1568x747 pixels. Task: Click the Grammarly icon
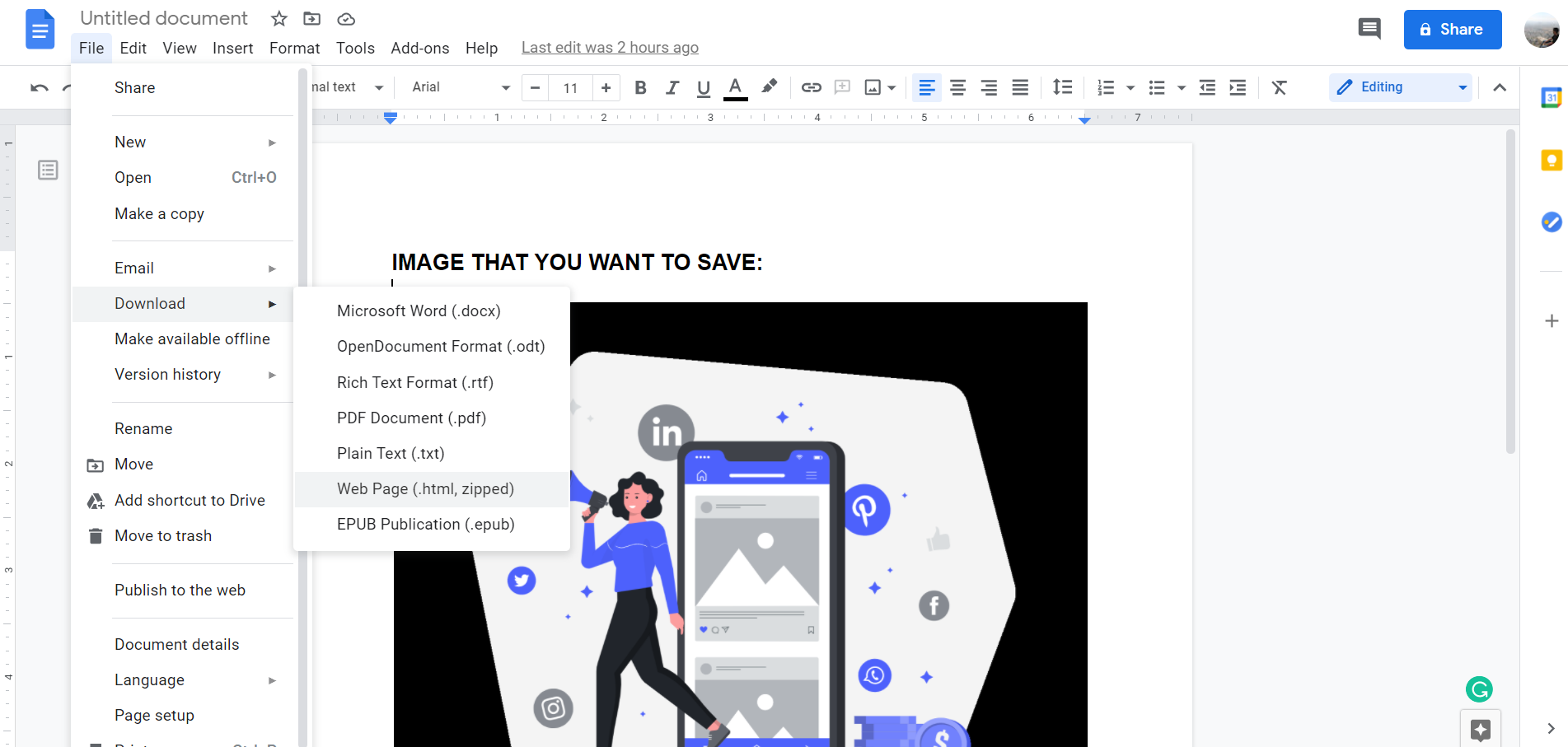tap(1480, 689)
